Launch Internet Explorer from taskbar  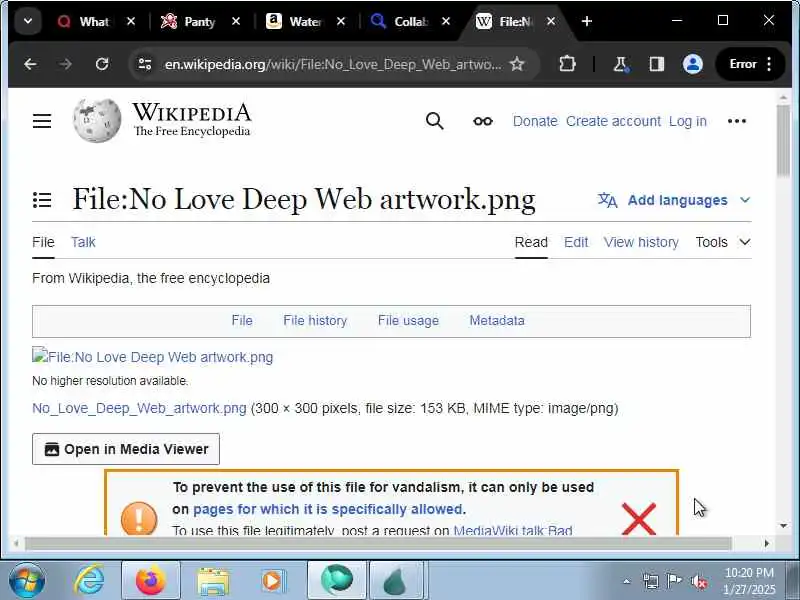coord(89,581)
